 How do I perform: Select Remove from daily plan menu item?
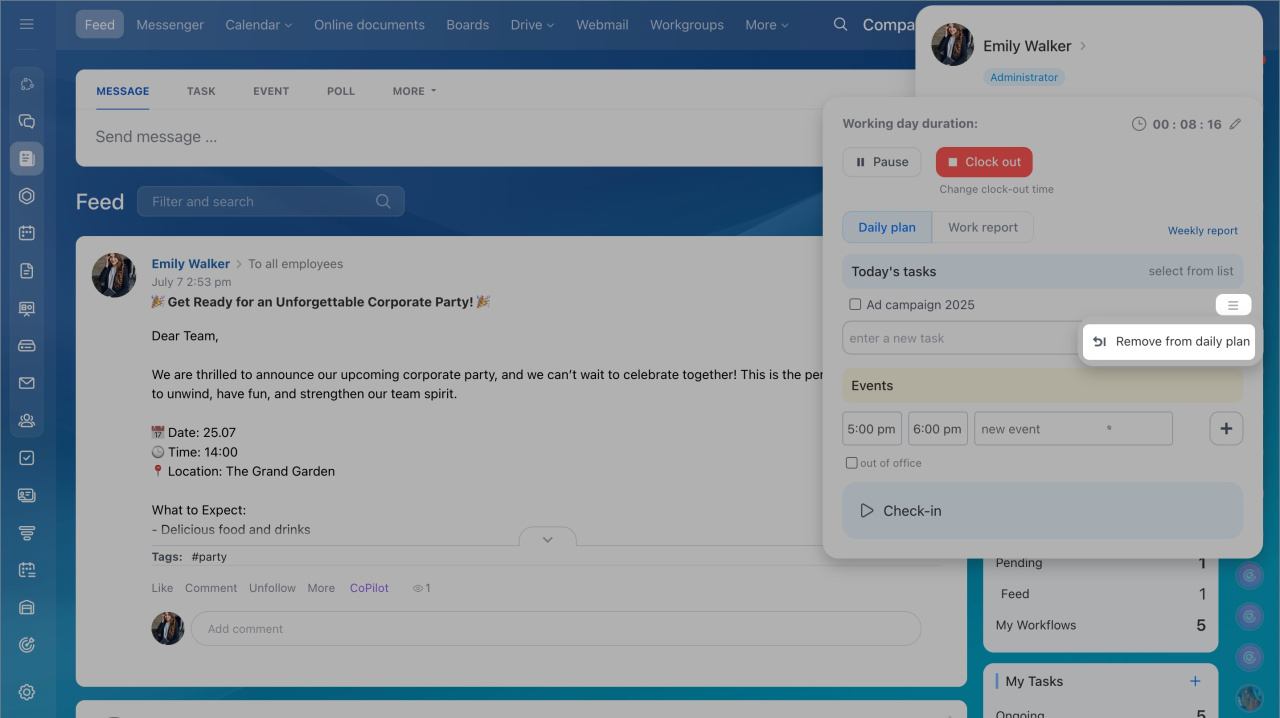click(x=1170, y=342)
